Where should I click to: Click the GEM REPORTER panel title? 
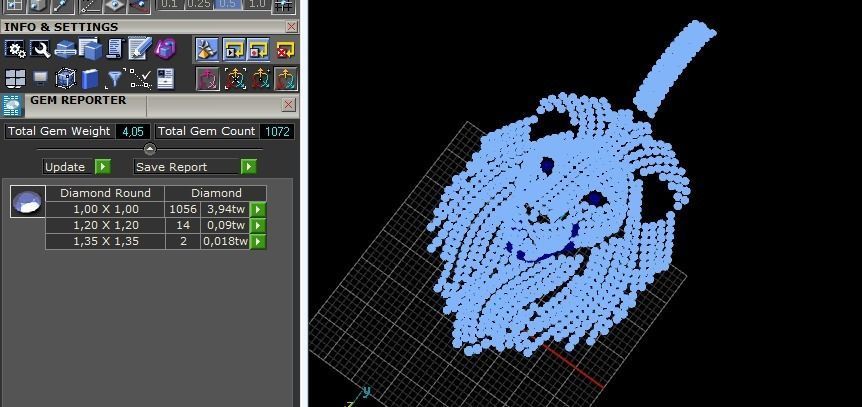point(78,100)
